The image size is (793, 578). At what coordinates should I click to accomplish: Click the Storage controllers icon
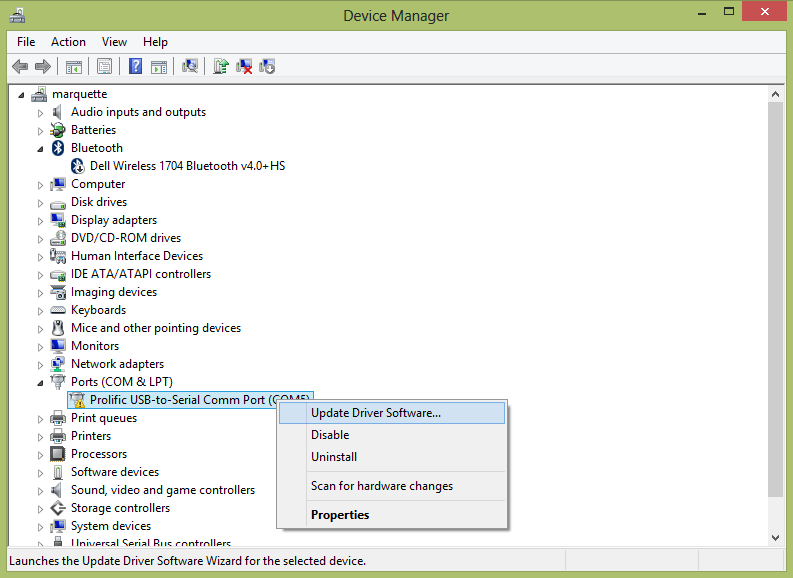58,508
